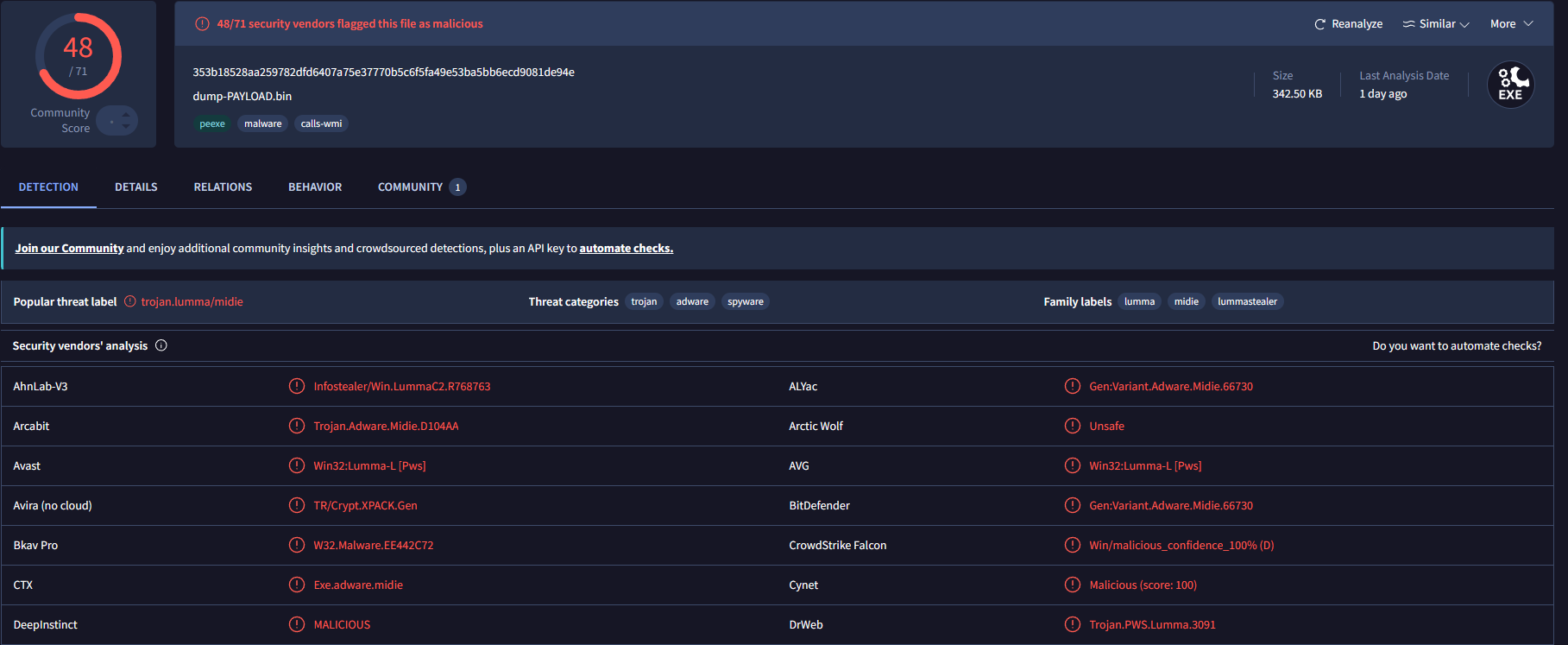Click the CrowdStrike Falcon vendor name
Viewport: 1568px width, 645px height.
click(x=837, y=545)
